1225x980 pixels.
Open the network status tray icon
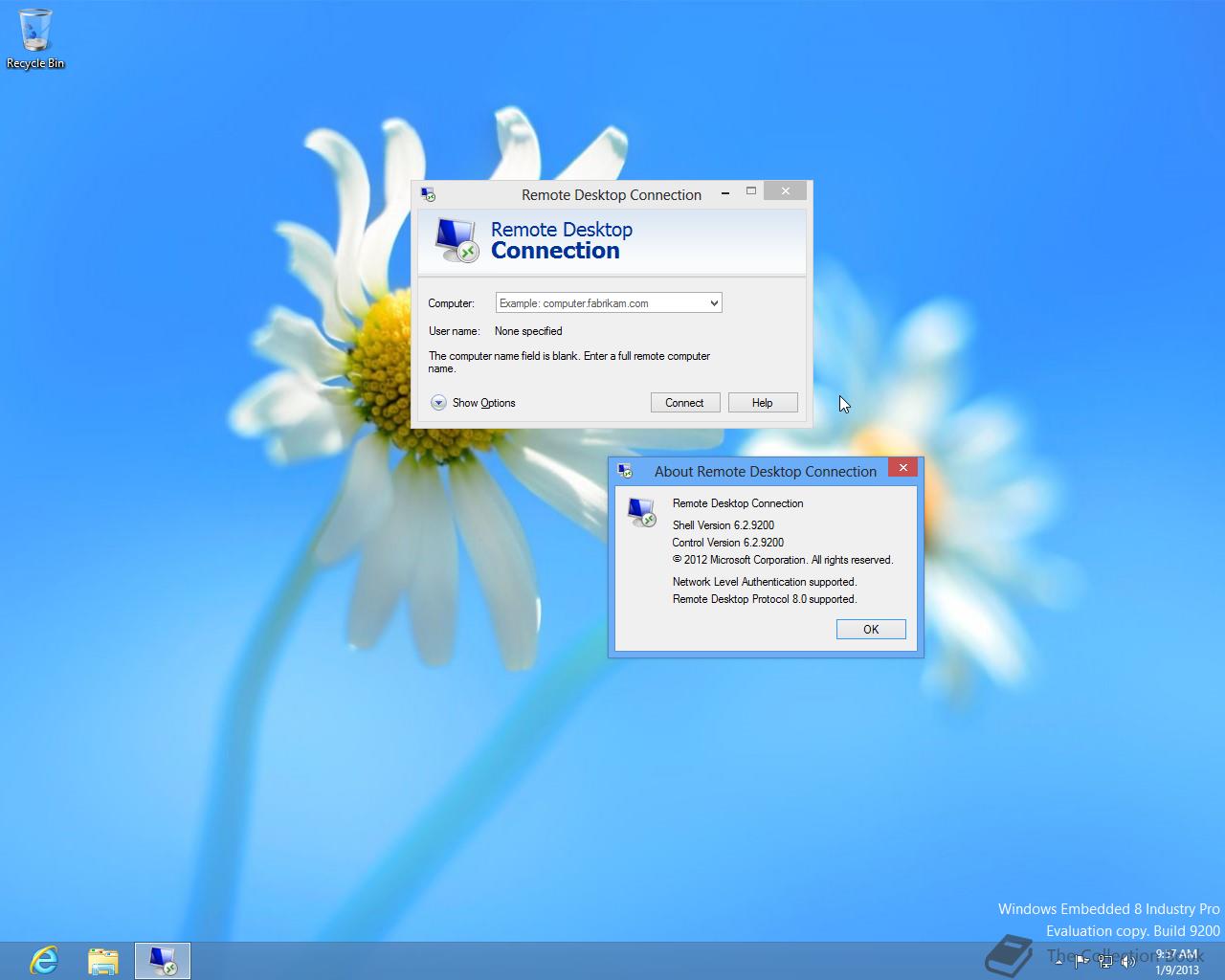tap(1105, 960)
